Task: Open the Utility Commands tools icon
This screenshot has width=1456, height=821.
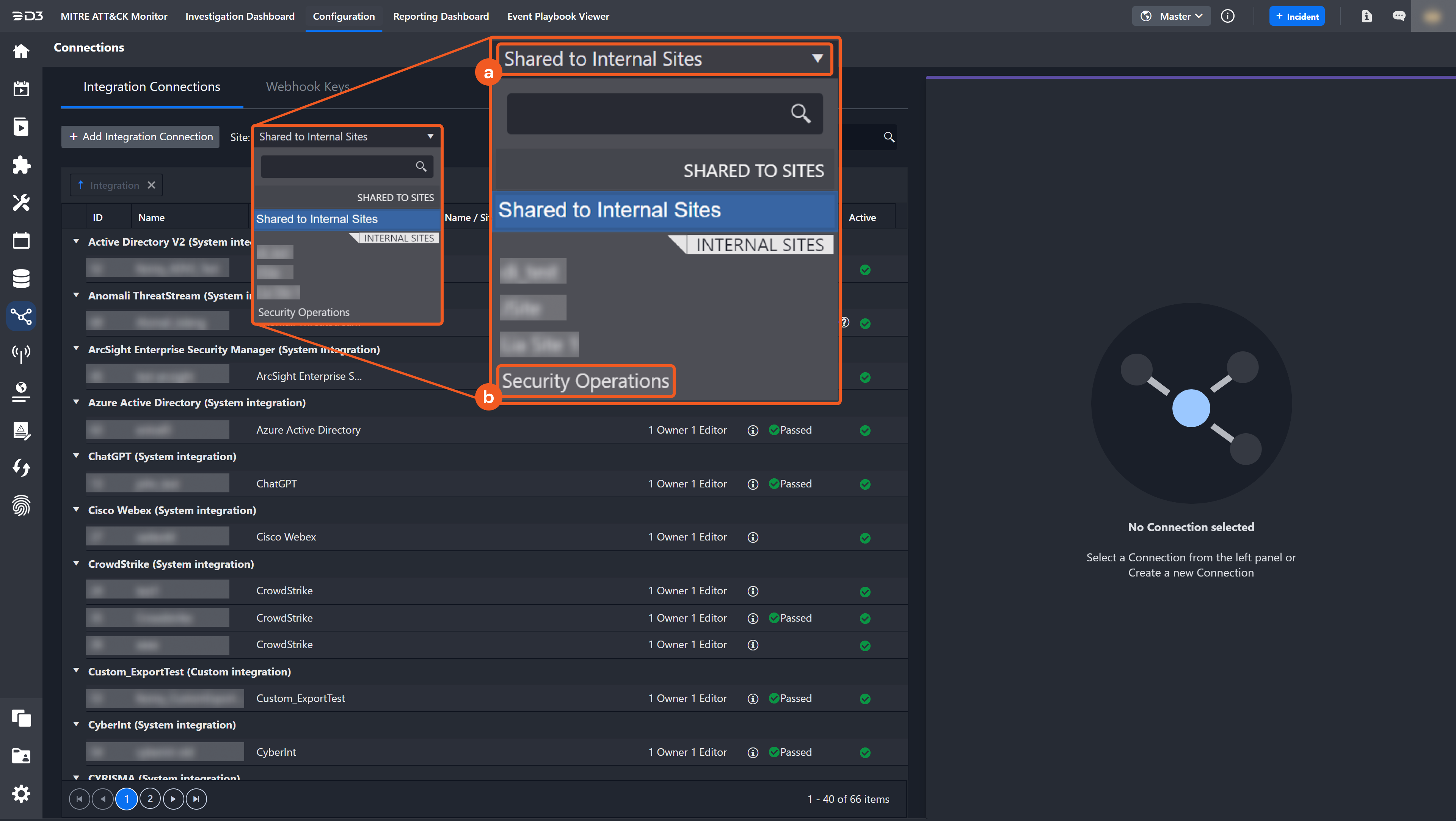Action: (x=21, y=202)
